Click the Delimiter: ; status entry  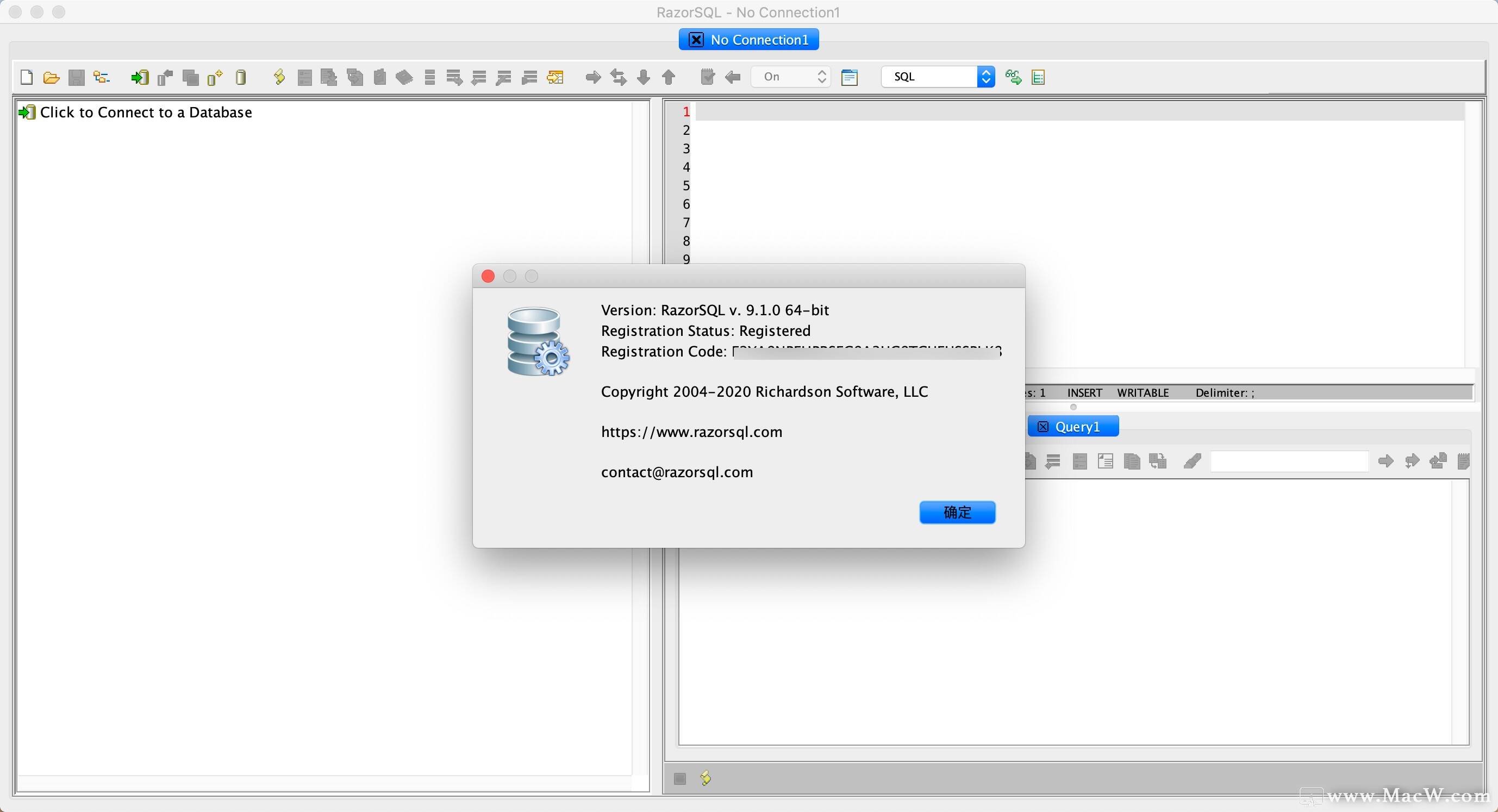point(1225,392)
